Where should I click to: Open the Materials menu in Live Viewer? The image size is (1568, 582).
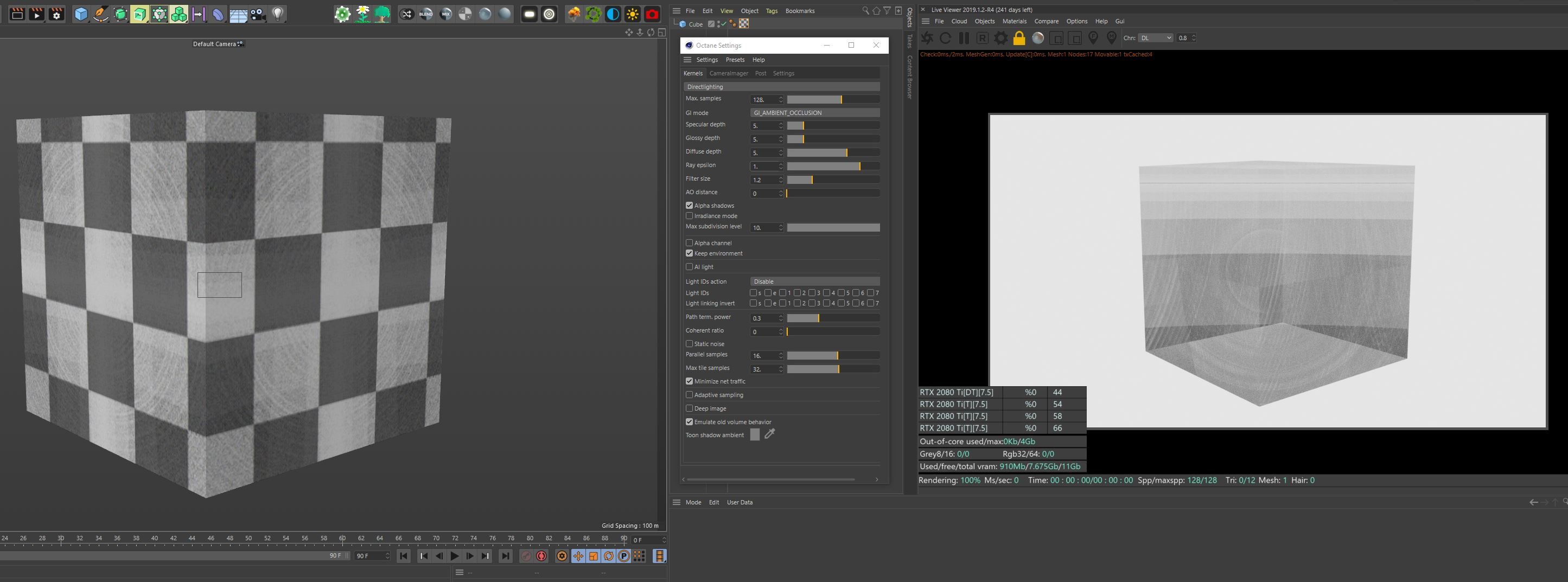click(1014, 21)
